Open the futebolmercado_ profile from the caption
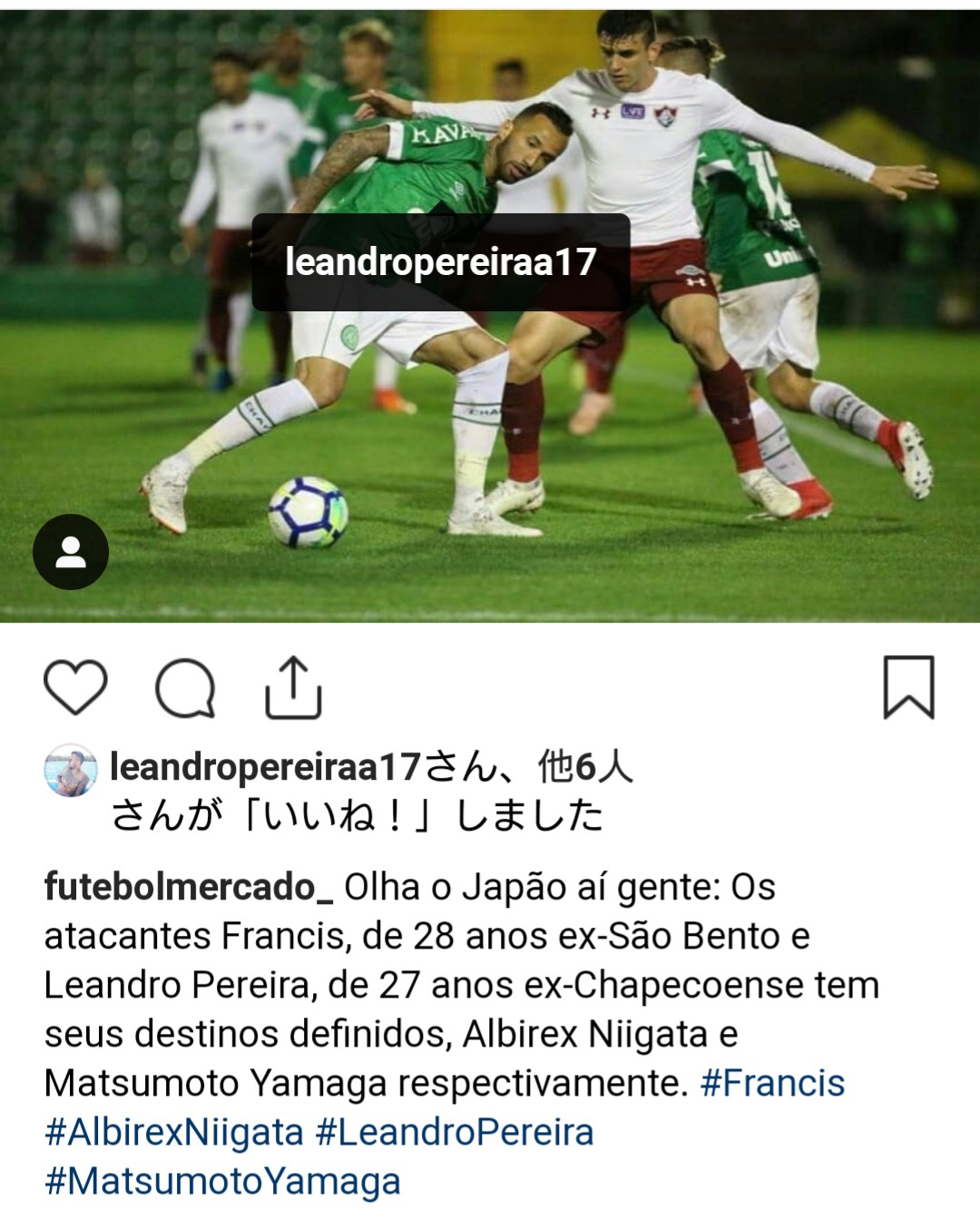The image size is (980, 1220). pyautogui.click(x=189, y=887)
